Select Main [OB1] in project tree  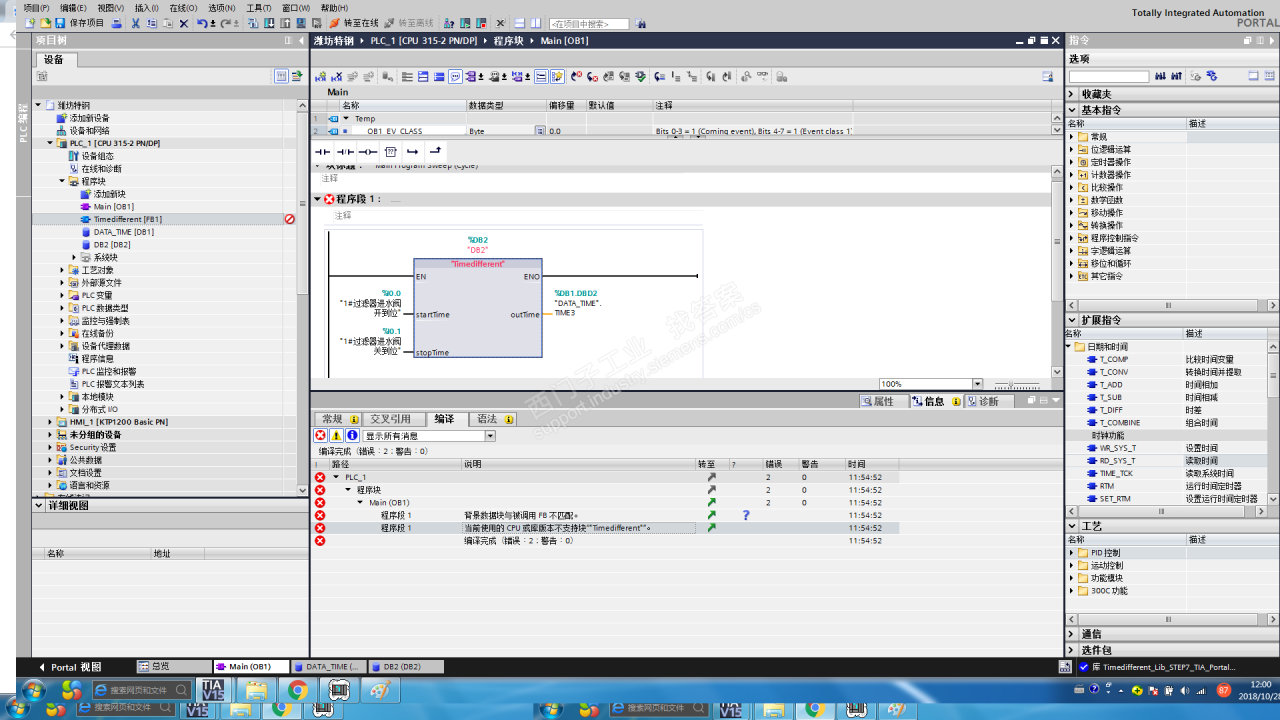(x=113, y=206)
